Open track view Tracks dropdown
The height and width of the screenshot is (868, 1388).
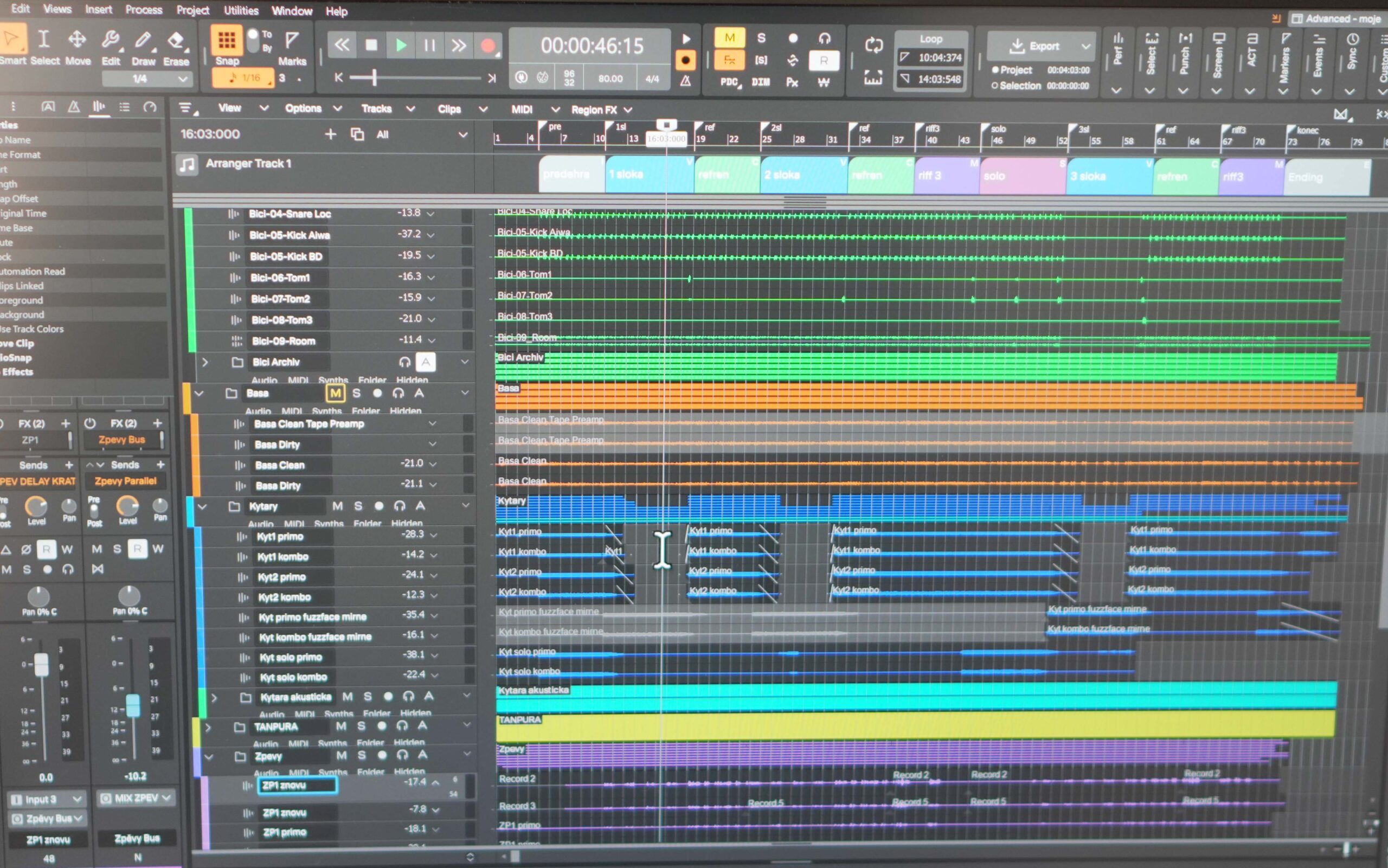click(388, 108)
